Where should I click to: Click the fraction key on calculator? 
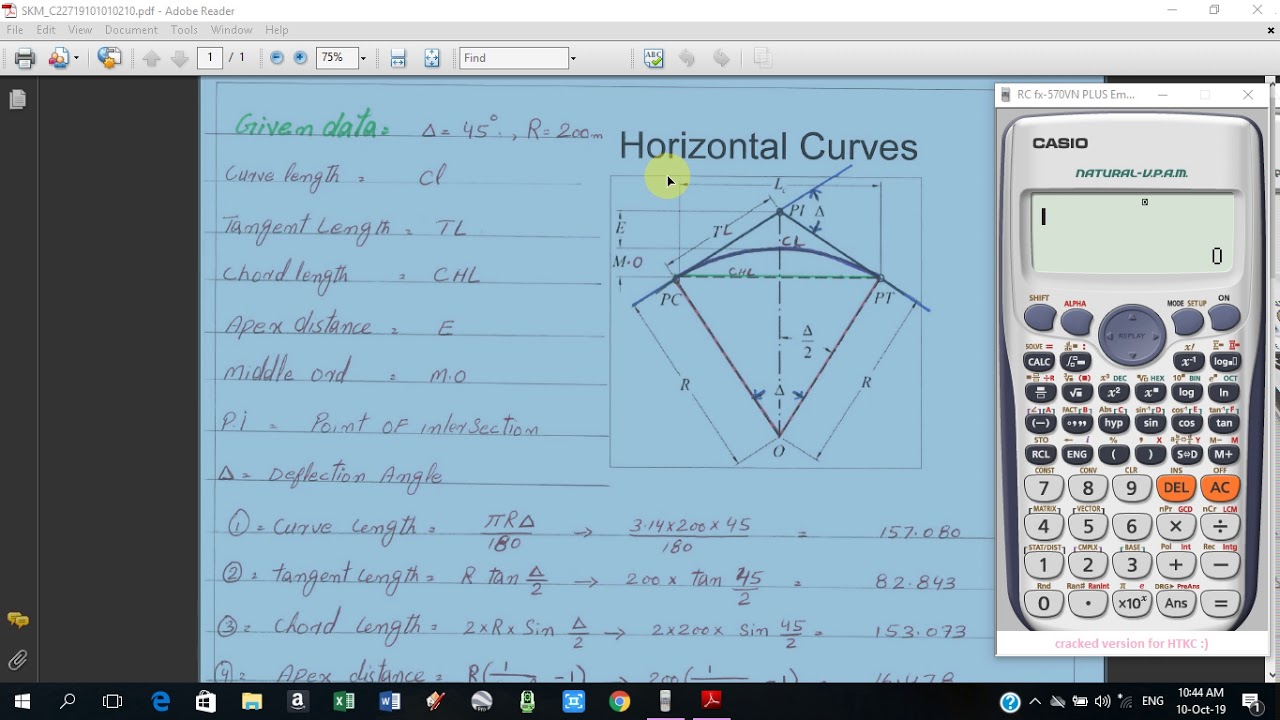coord(1040,393)
